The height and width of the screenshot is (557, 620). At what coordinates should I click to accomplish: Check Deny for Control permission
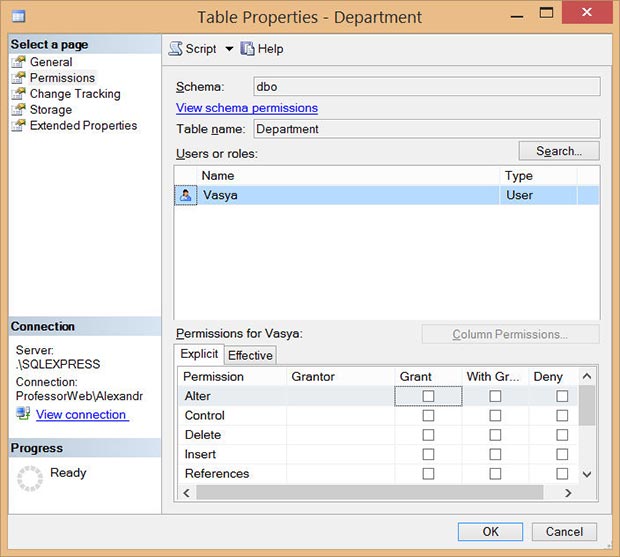tap(562, 415)
